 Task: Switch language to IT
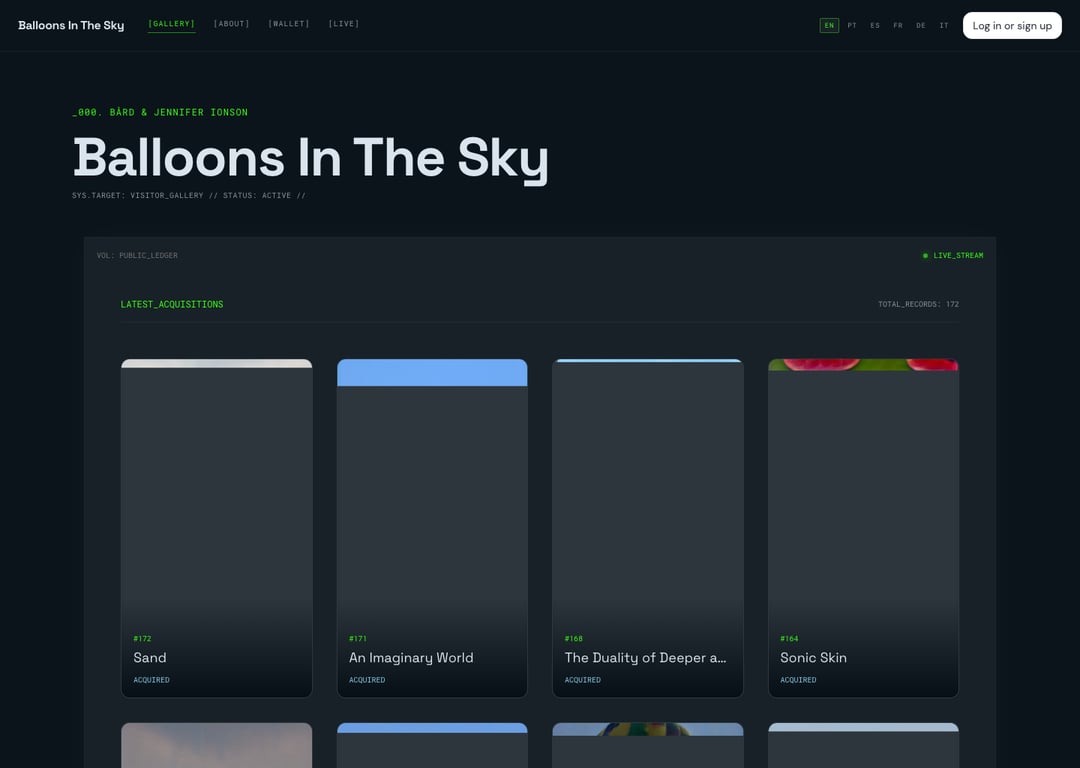coord(944,25)
